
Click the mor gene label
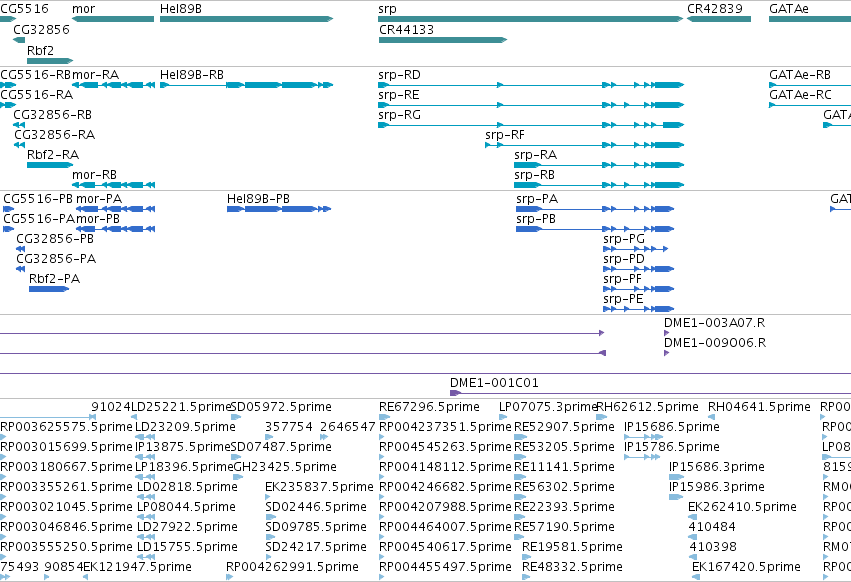(84, 9)
